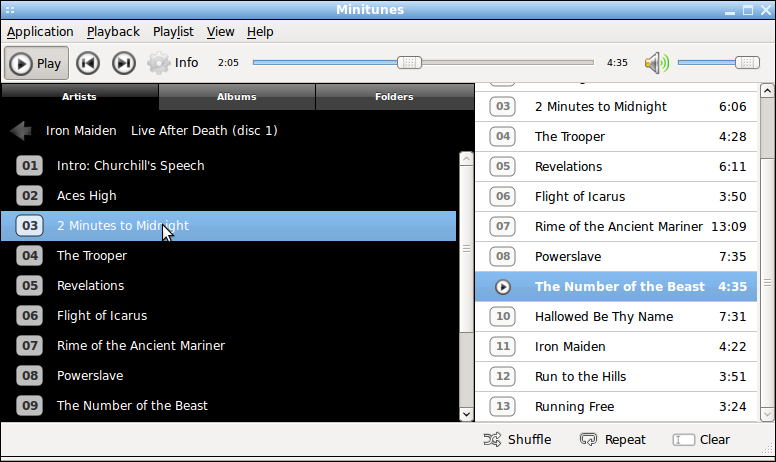Click playlist row The Trooper 4:28
Screen dimensions: 776x462
coord(616,137)
